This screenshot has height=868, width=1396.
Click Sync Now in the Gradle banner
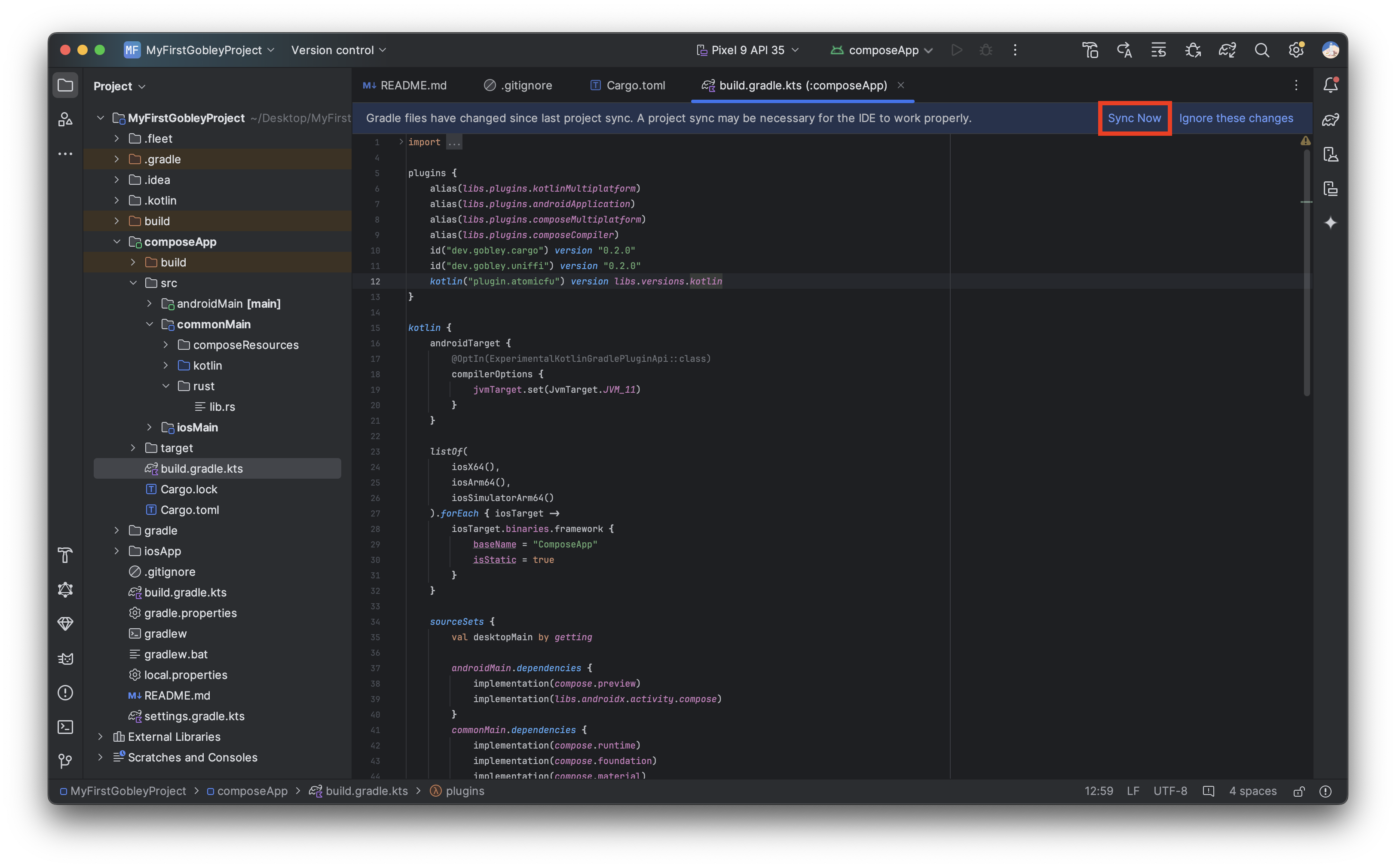(x=1134, y=118)
